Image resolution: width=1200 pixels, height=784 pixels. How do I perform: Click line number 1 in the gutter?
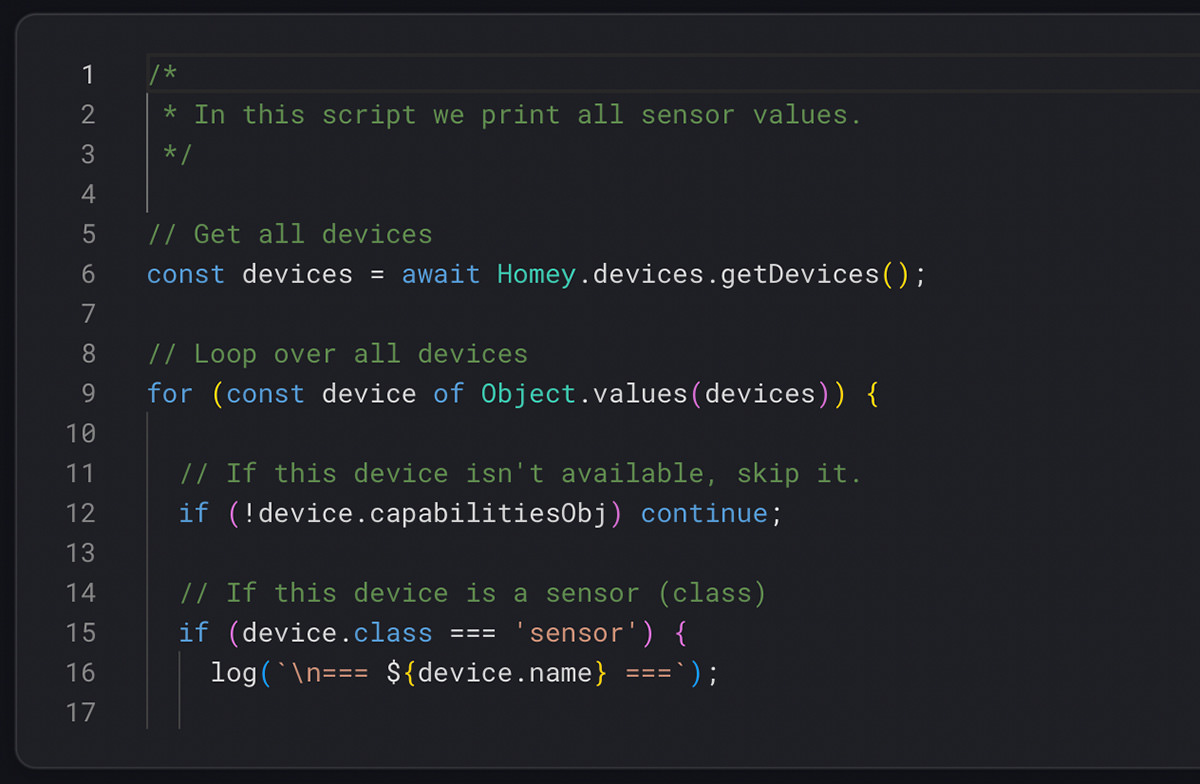coord(87,75)
